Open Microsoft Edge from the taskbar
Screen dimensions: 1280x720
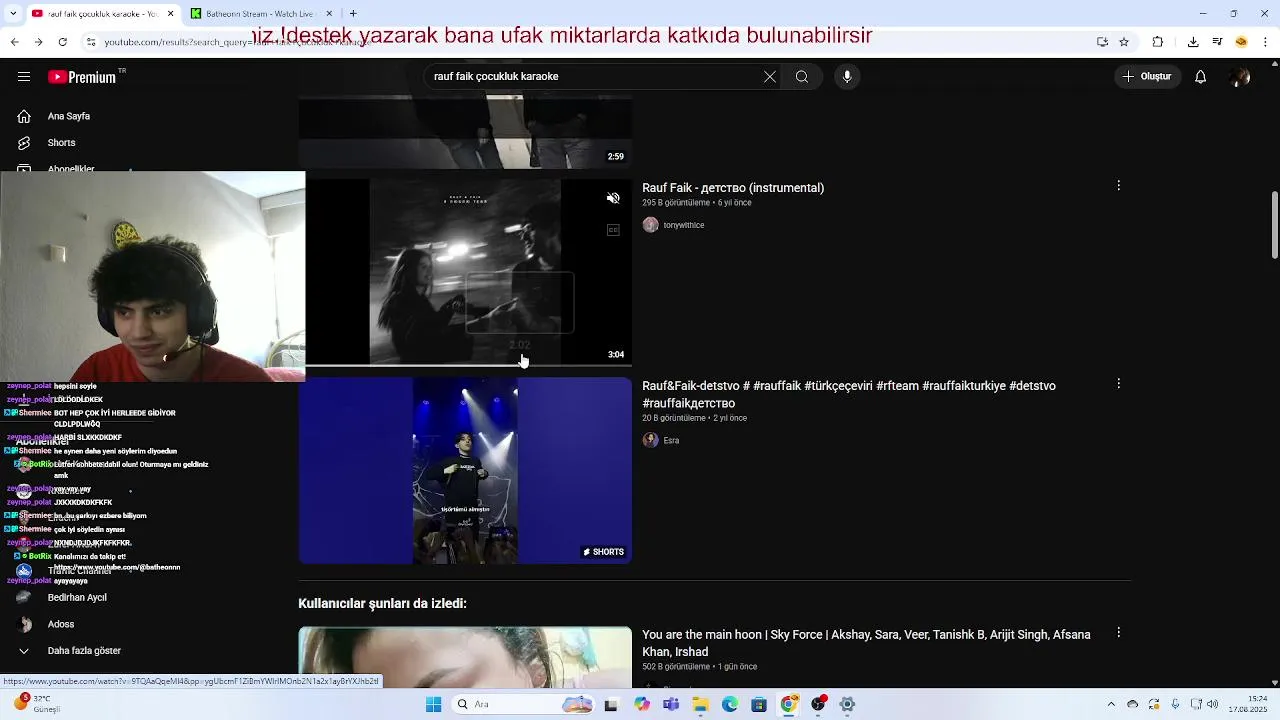730,704
